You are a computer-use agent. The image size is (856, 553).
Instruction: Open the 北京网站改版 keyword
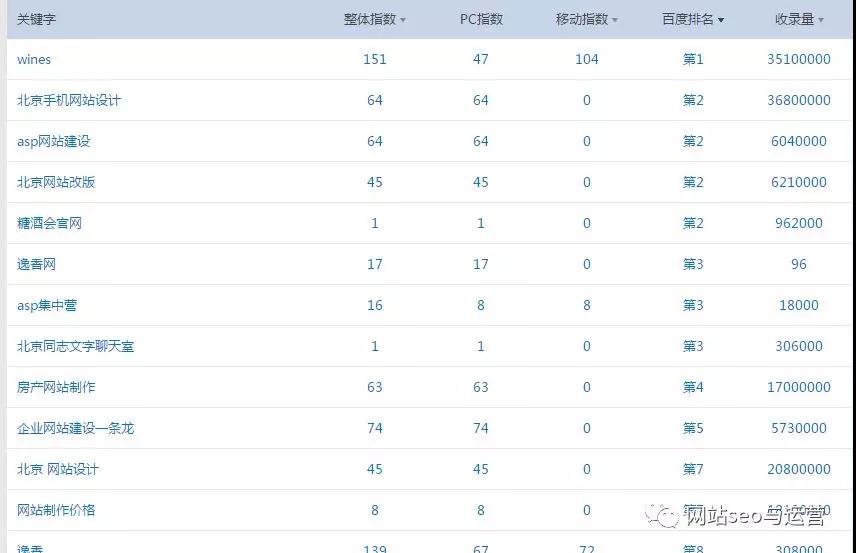[56, 182]
